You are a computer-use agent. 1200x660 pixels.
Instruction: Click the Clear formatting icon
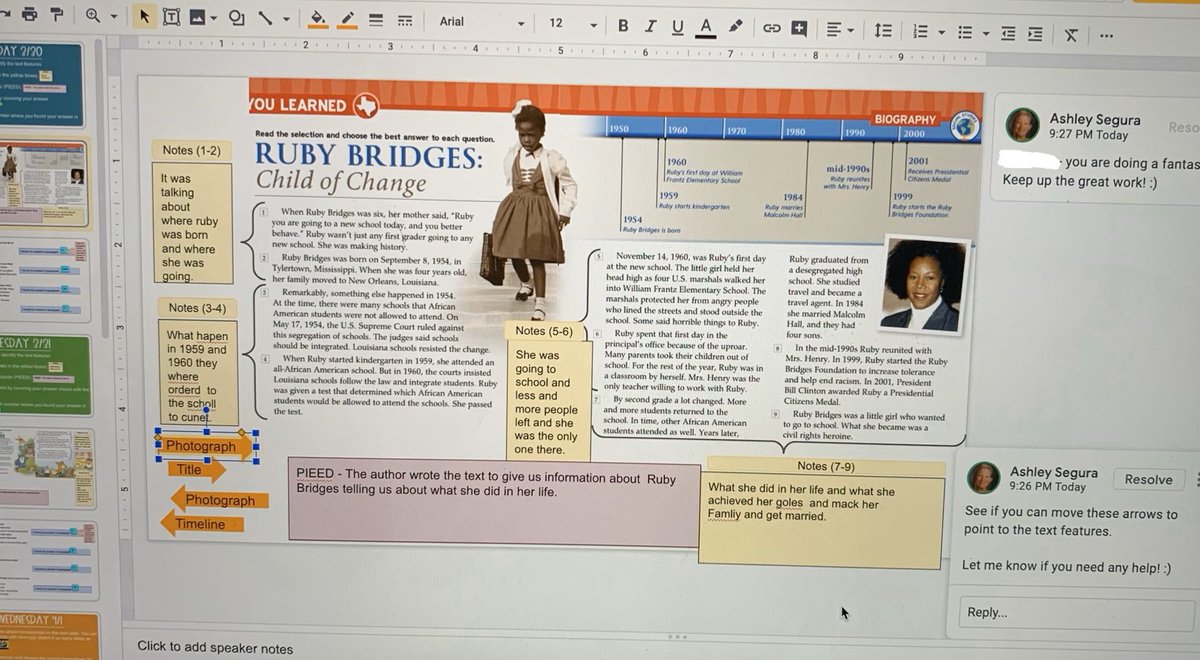[x=1071, y=33]
